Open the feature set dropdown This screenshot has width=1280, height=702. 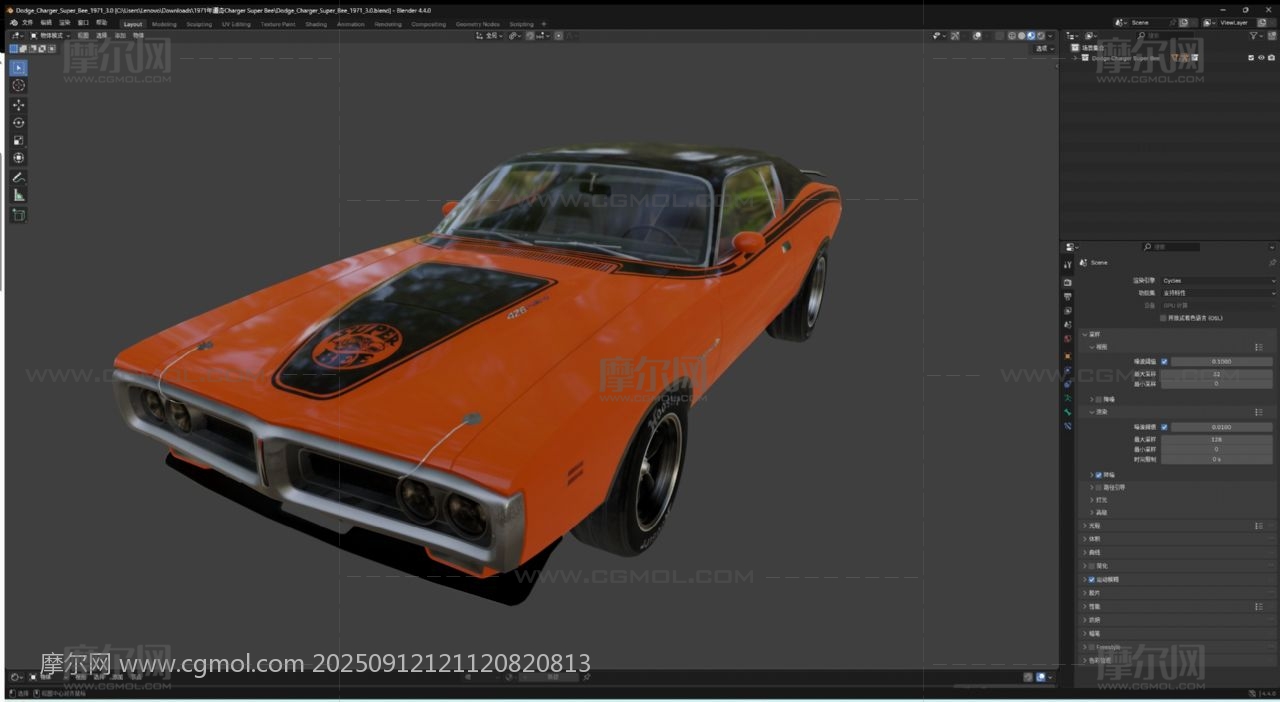click(x=1218, y=293)
